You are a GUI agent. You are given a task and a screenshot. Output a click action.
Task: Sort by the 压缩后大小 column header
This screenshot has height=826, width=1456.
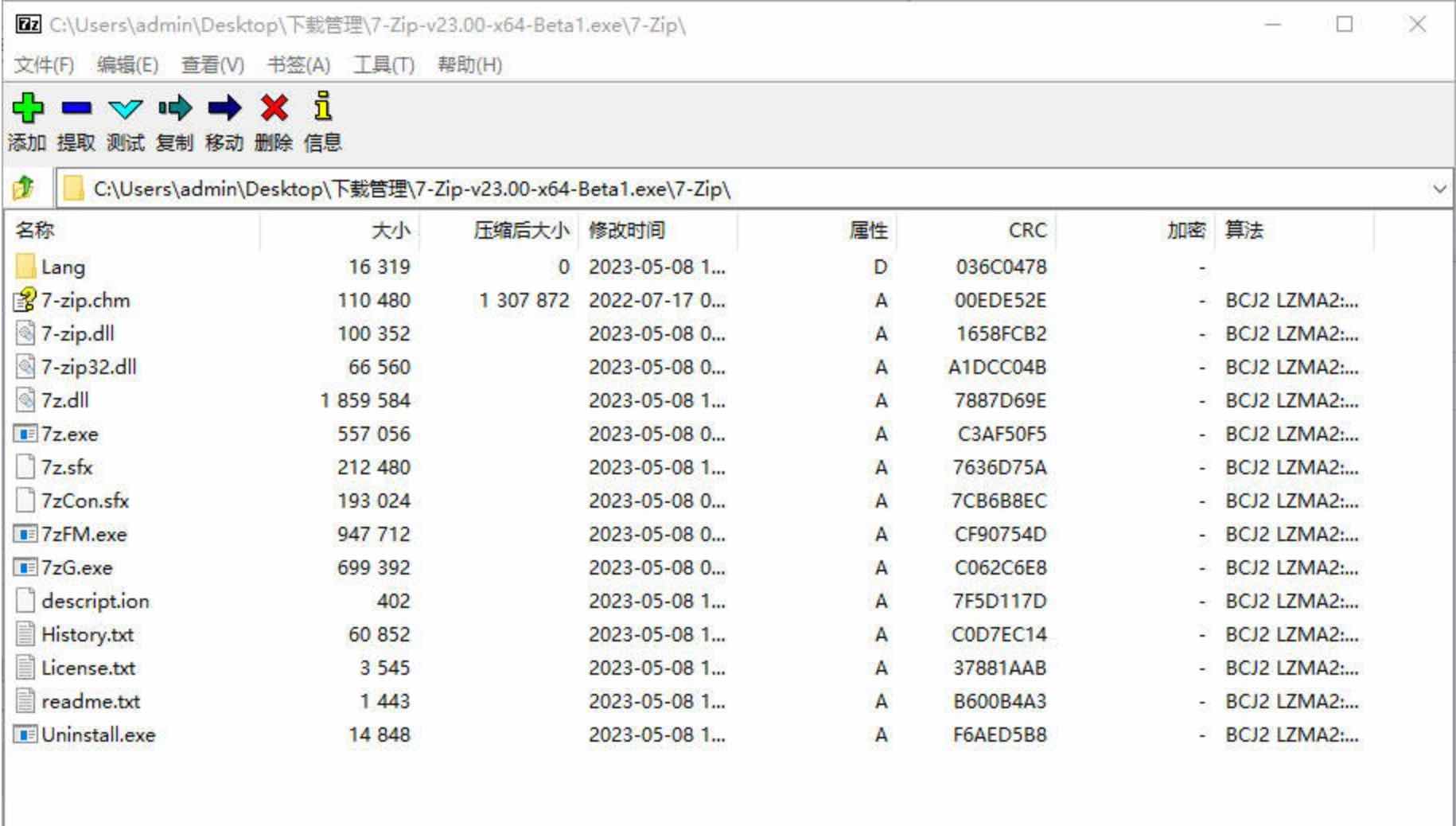(x=499, y=230)
